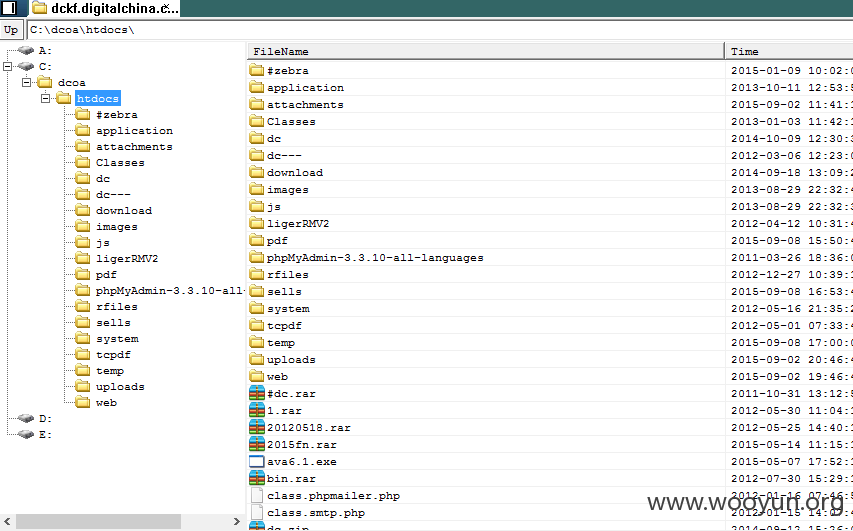Select uploads row in file list

pos(550,360)
